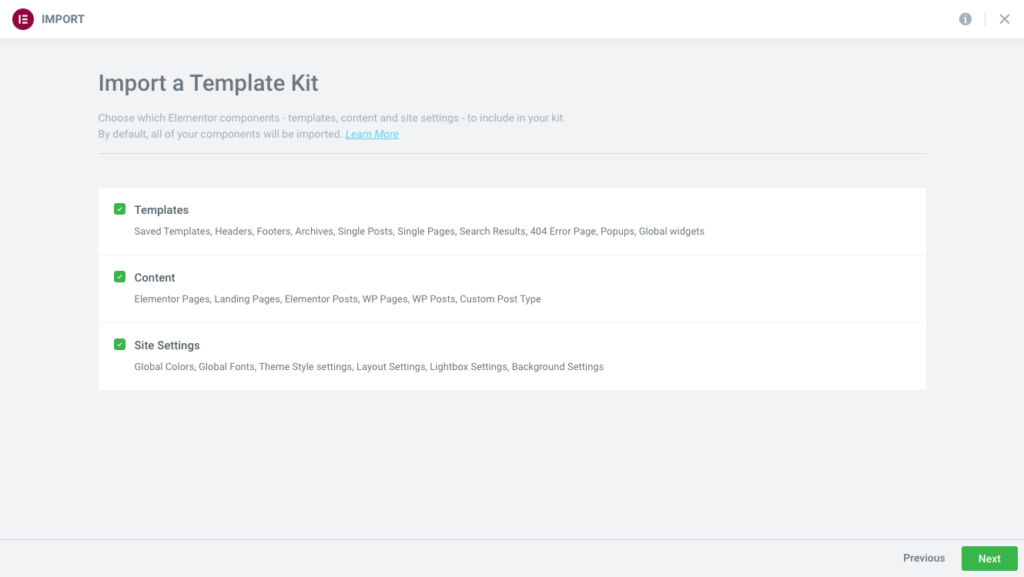The height and width of the screenshot is (577, 1024).
Task: Click the 'Import a Template Kit' heading
Action: pos(208,83)
